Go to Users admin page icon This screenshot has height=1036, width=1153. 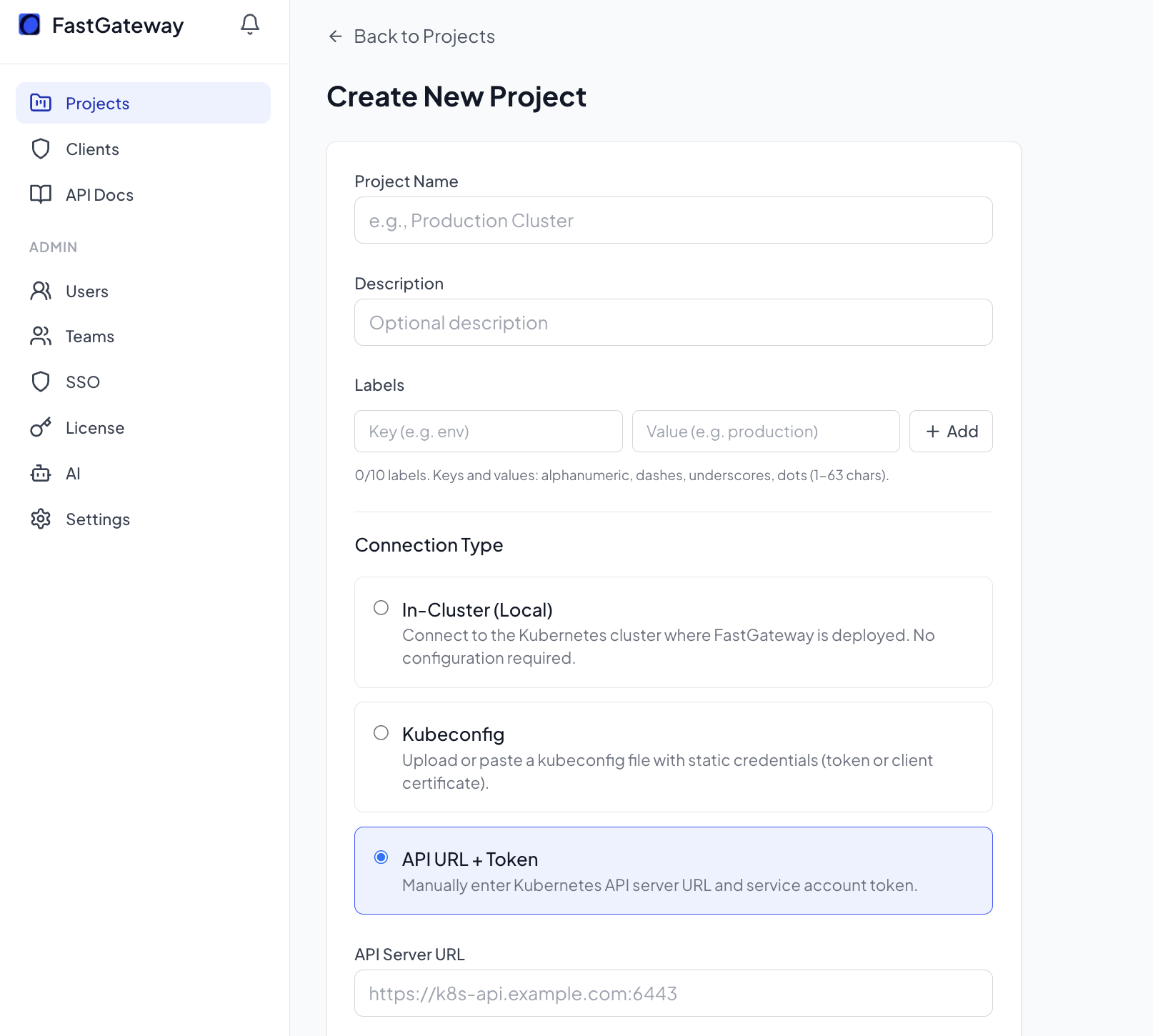[41, 291]
